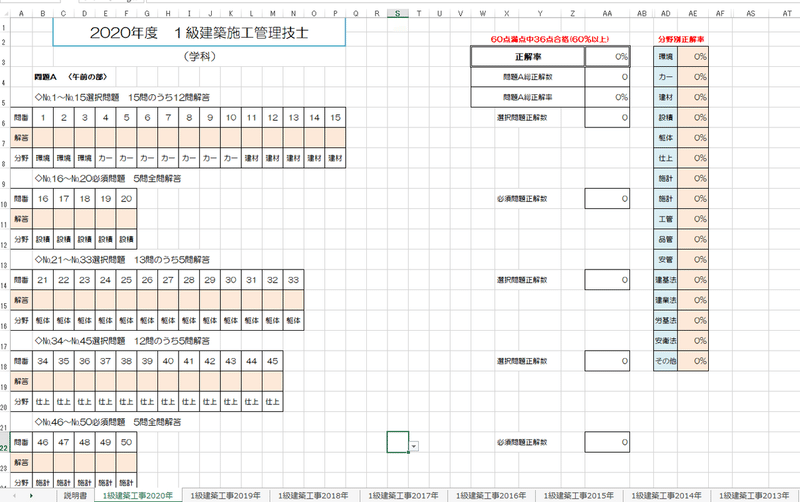
Task: Select the answer cell below question 33
Action: (293, 300)
